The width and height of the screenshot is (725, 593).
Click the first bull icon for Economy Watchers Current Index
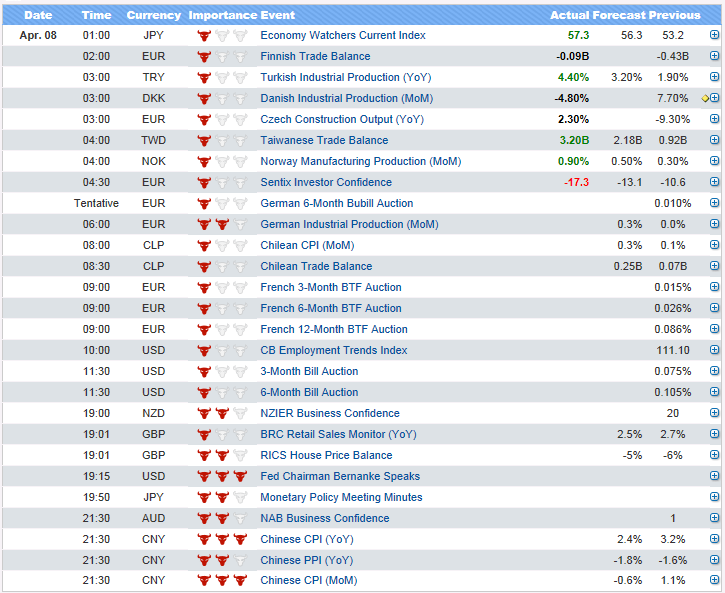(x=204, y=35)
